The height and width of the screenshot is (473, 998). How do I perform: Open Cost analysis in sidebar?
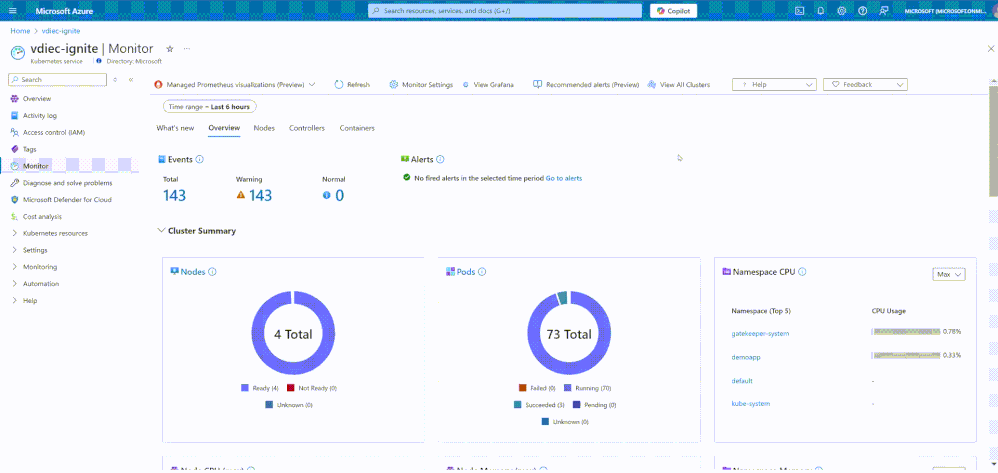(x=42, y=216)
